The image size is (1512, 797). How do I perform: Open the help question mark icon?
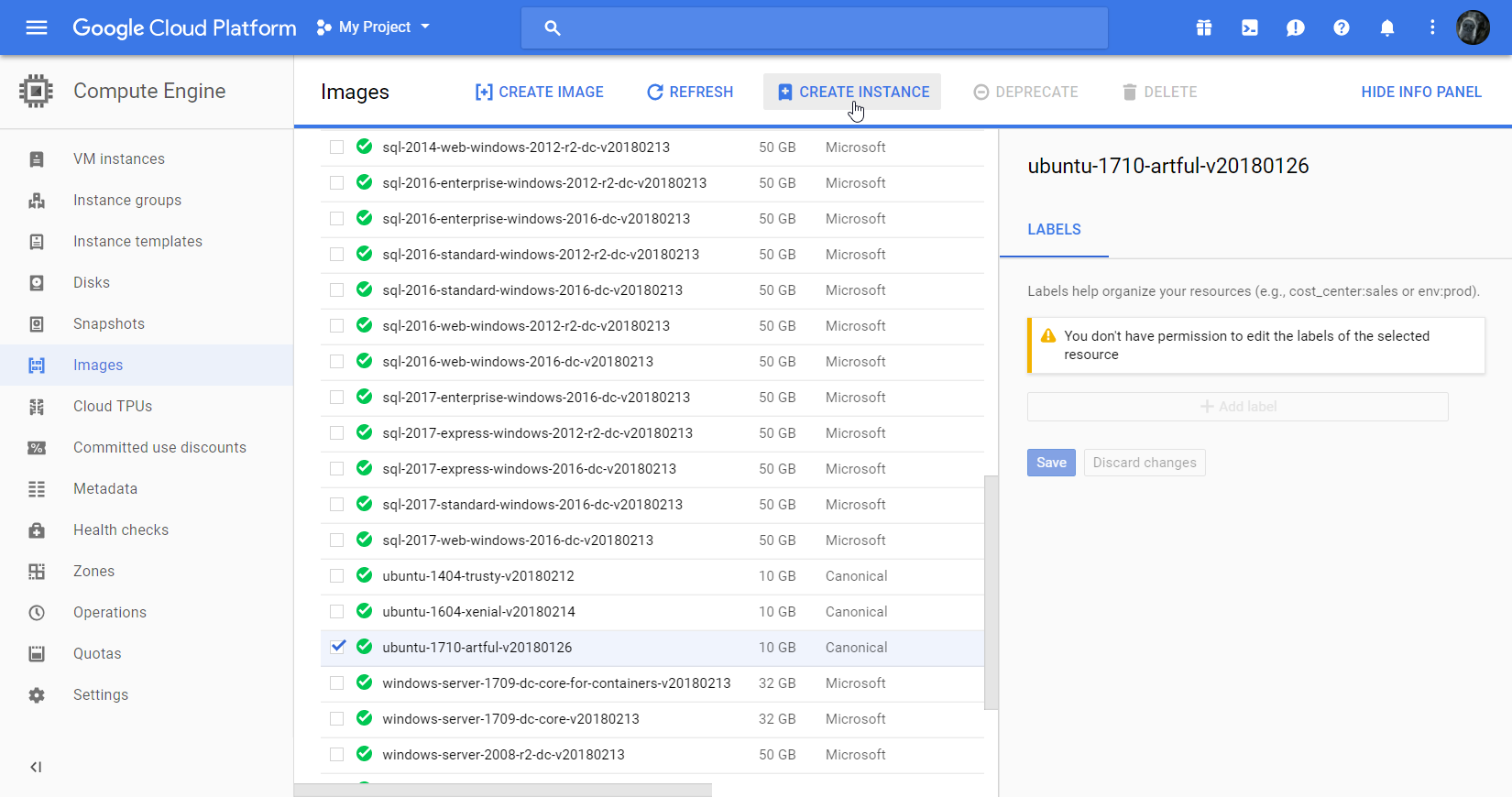(1342, 27)
